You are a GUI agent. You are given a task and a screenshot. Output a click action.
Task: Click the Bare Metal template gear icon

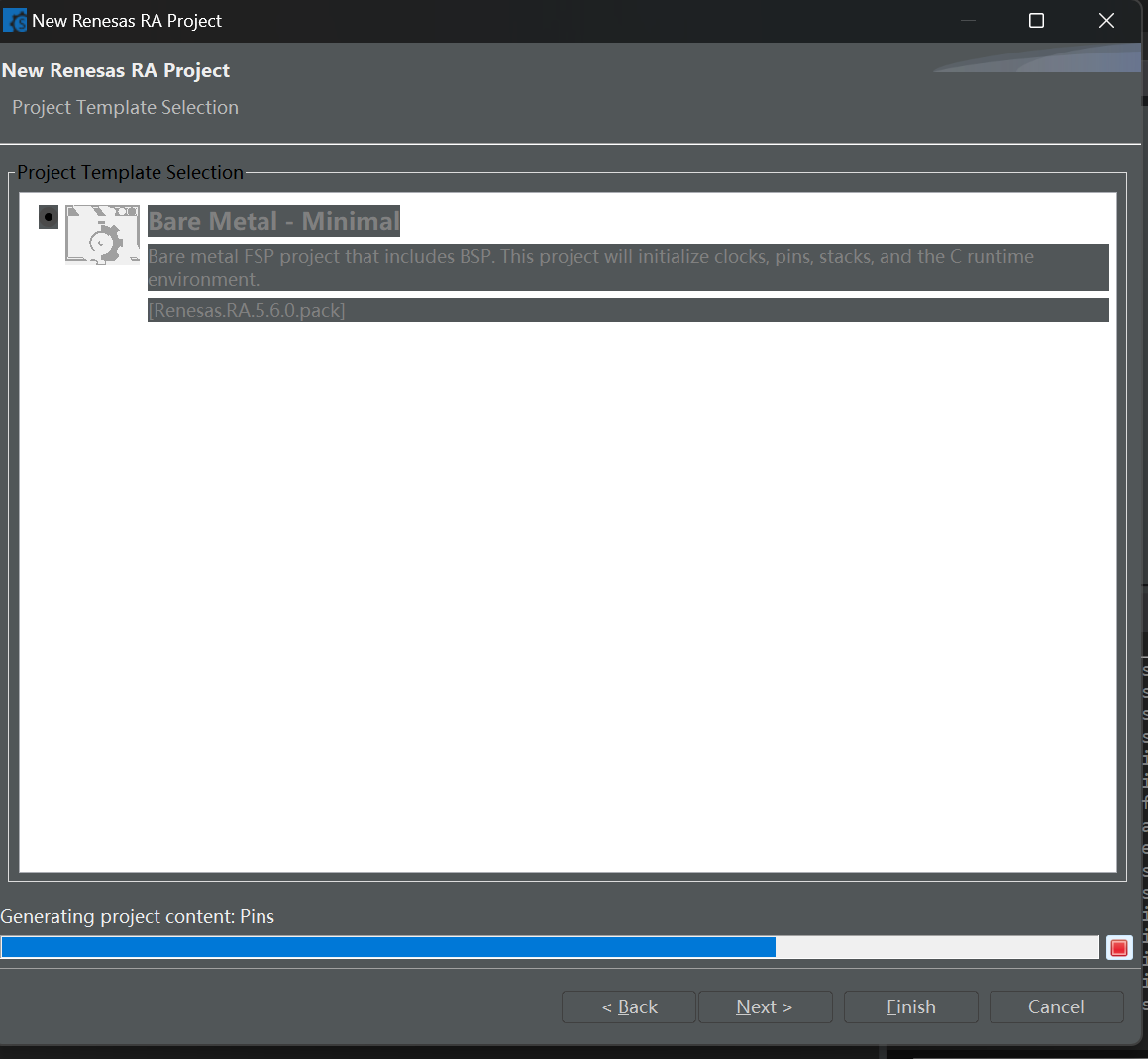click(102, 235)
